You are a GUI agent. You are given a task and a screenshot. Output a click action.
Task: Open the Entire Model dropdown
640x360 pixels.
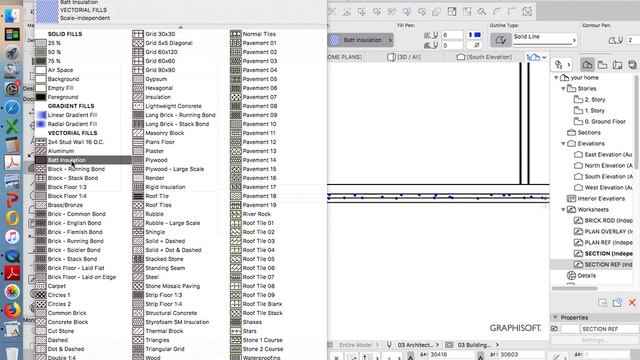tap(358, 345)
